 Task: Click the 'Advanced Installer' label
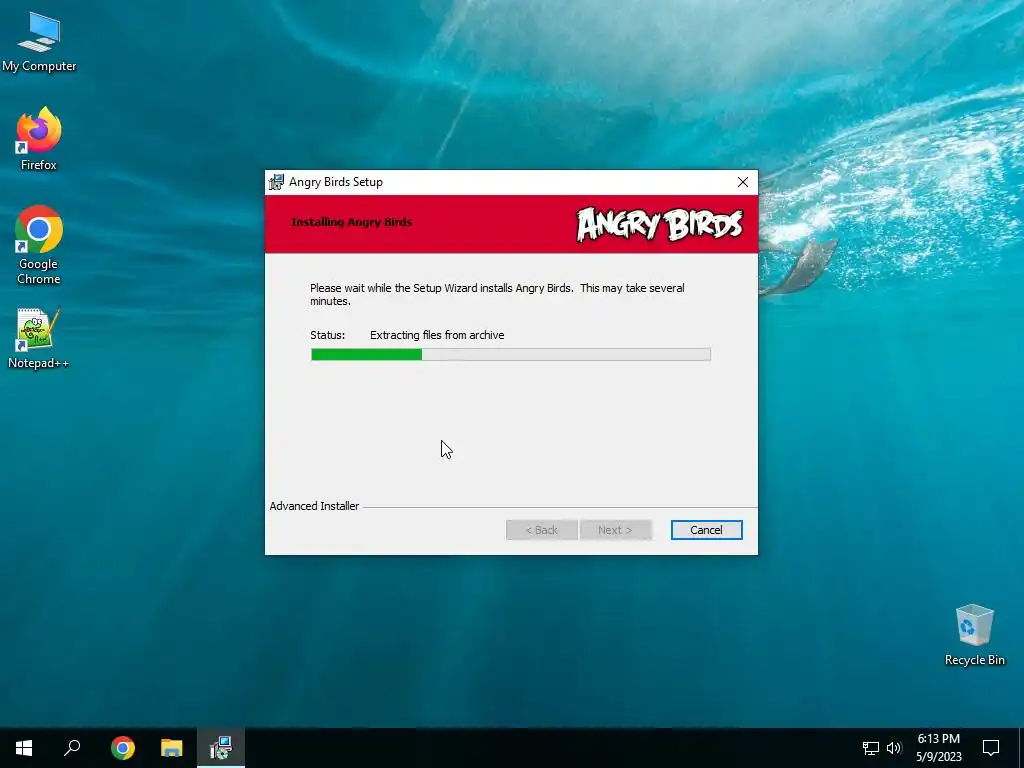coord(314,506)
